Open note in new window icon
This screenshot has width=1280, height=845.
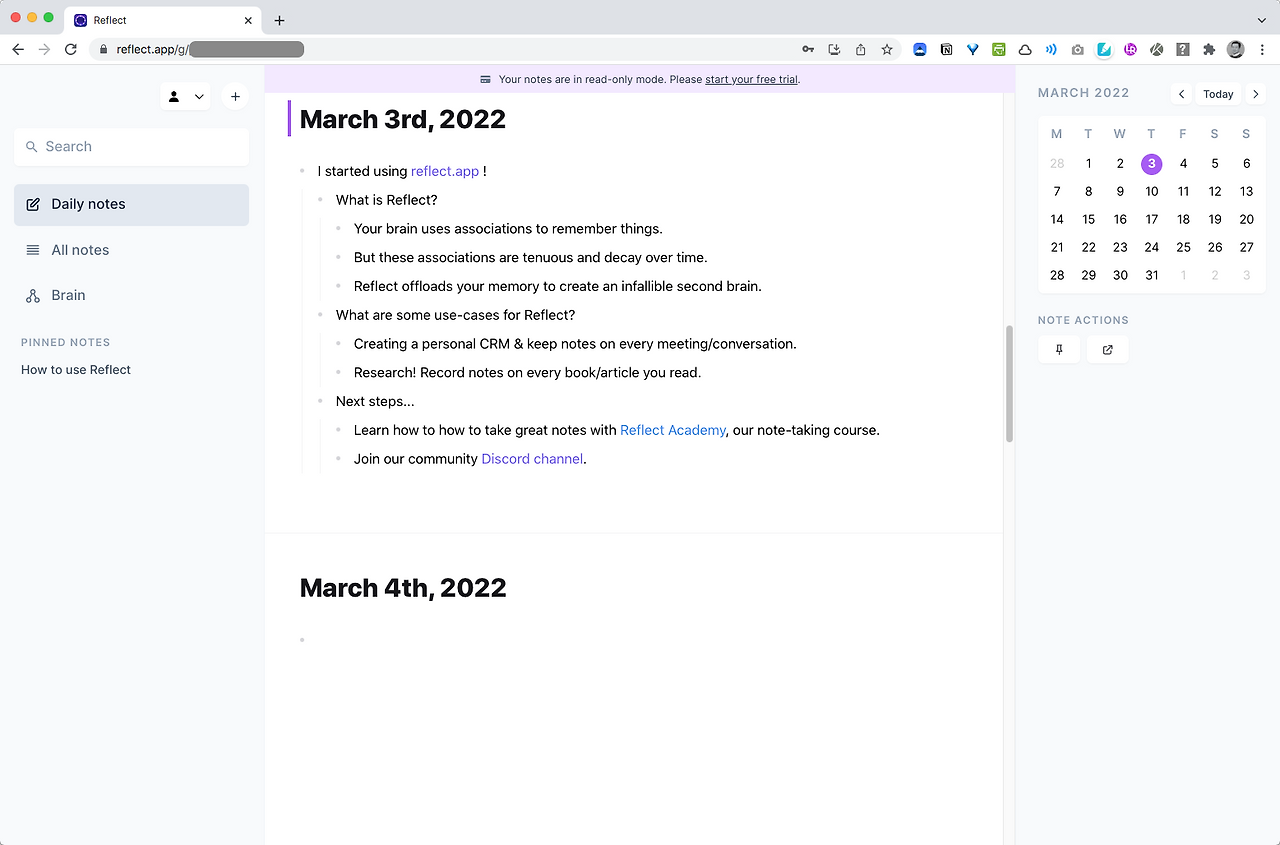coord(1107,350)
